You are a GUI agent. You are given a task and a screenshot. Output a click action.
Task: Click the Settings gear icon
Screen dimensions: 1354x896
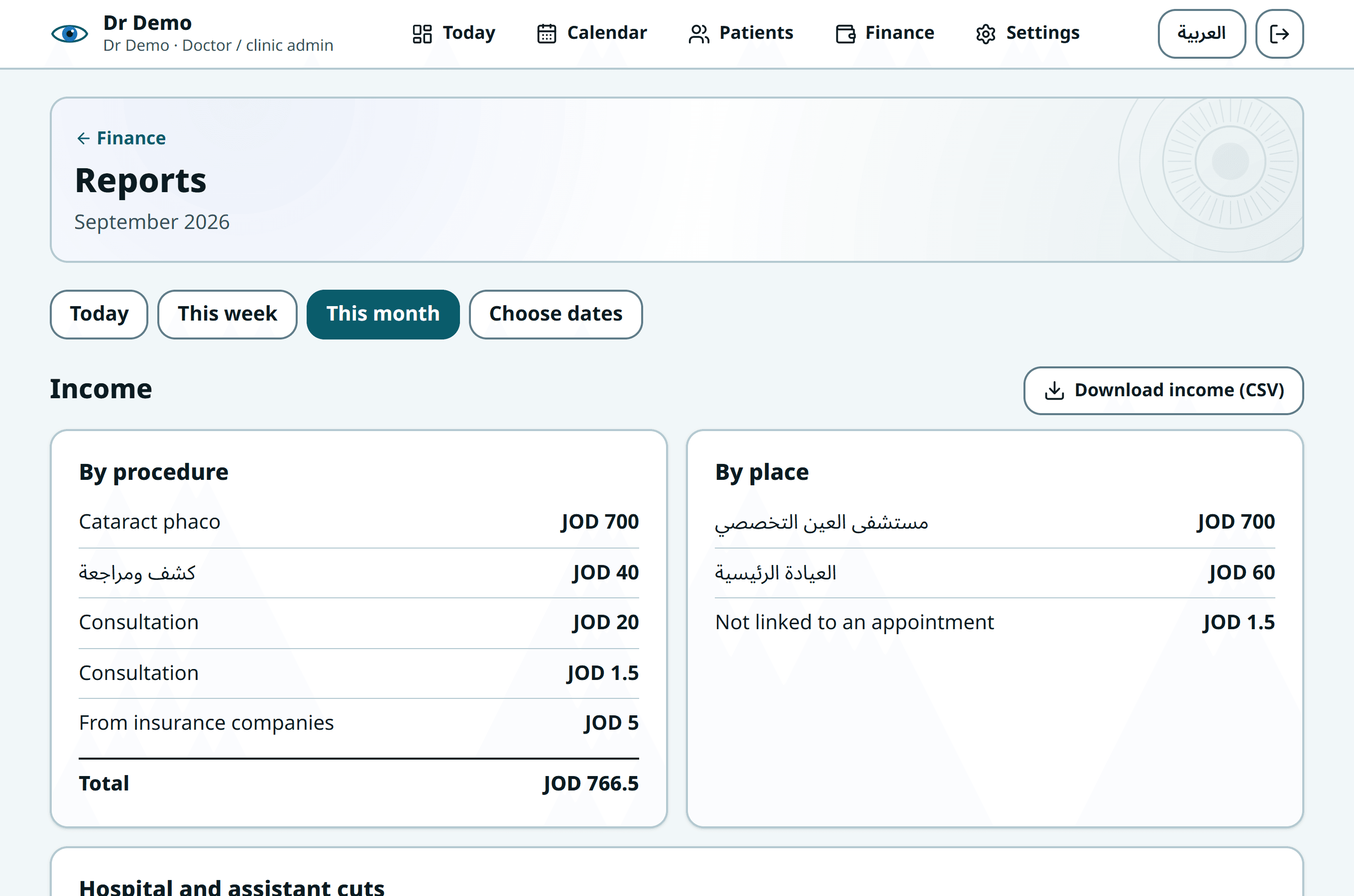[986, 34]
